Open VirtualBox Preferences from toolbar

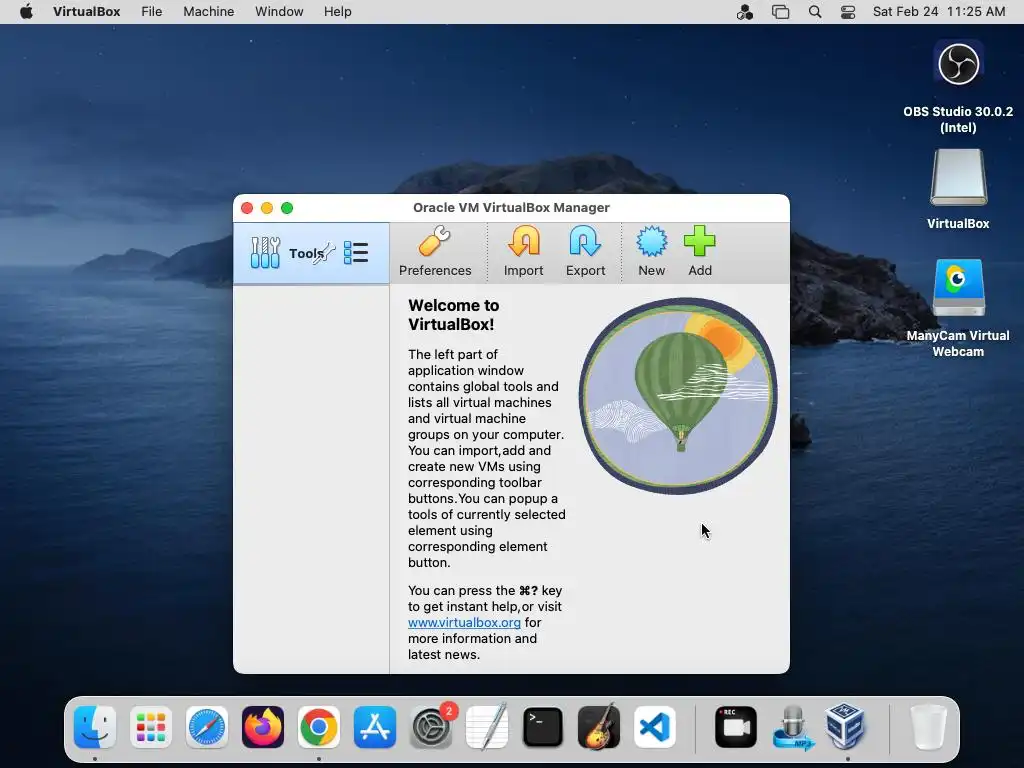click(x=435, y=251)
